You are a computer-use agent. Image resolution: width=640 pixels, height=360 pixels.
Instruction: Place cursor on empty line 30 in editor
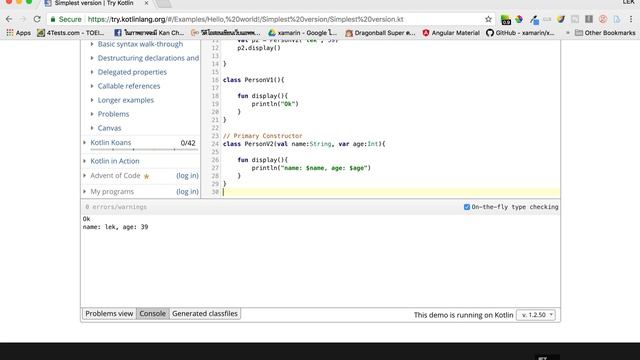point(391,192)
